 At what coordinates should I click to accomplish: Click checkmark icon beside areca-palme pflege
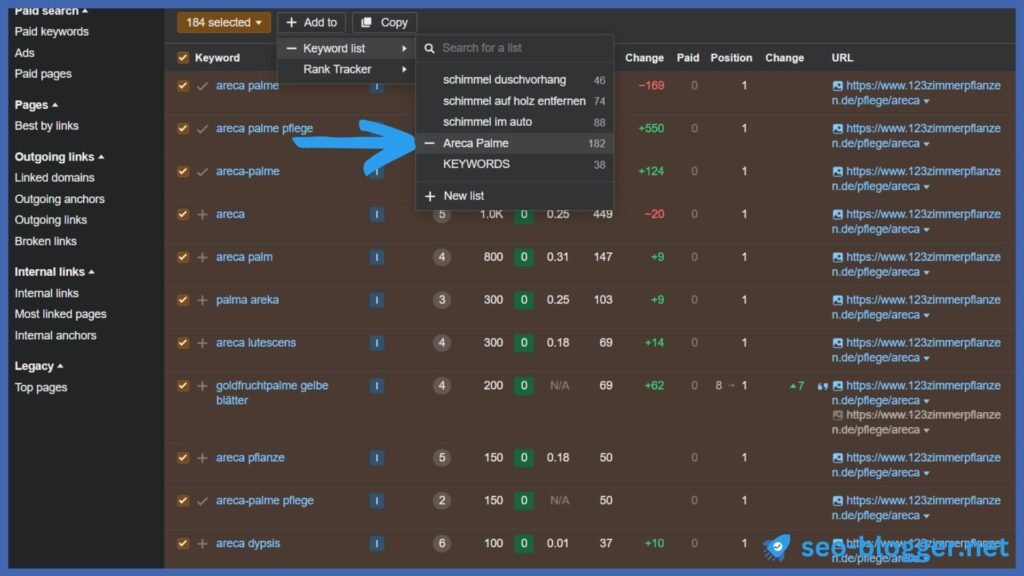(x=202, y=501)
